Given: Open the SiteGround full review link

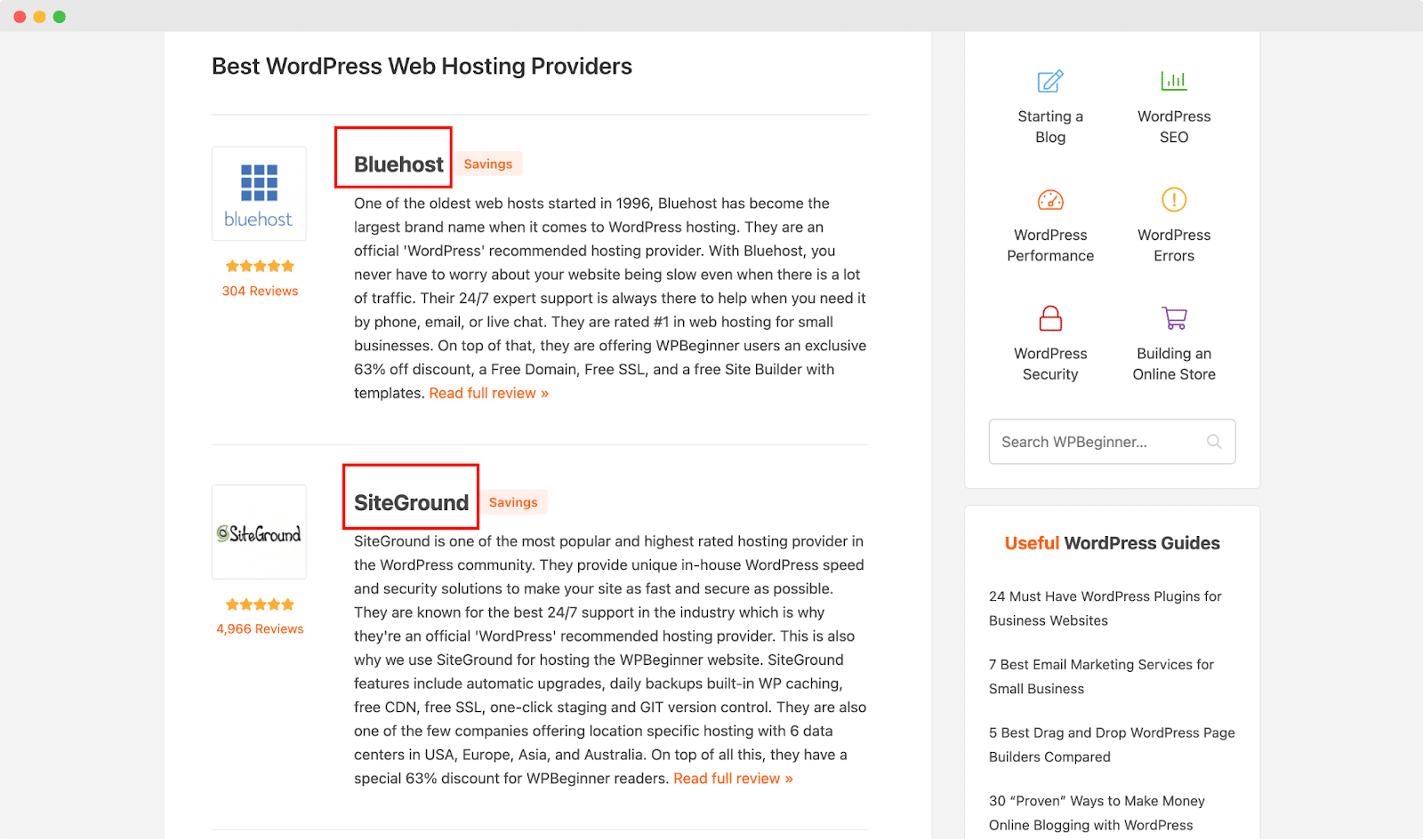Looking at the screenshot, I should [732, 778].
